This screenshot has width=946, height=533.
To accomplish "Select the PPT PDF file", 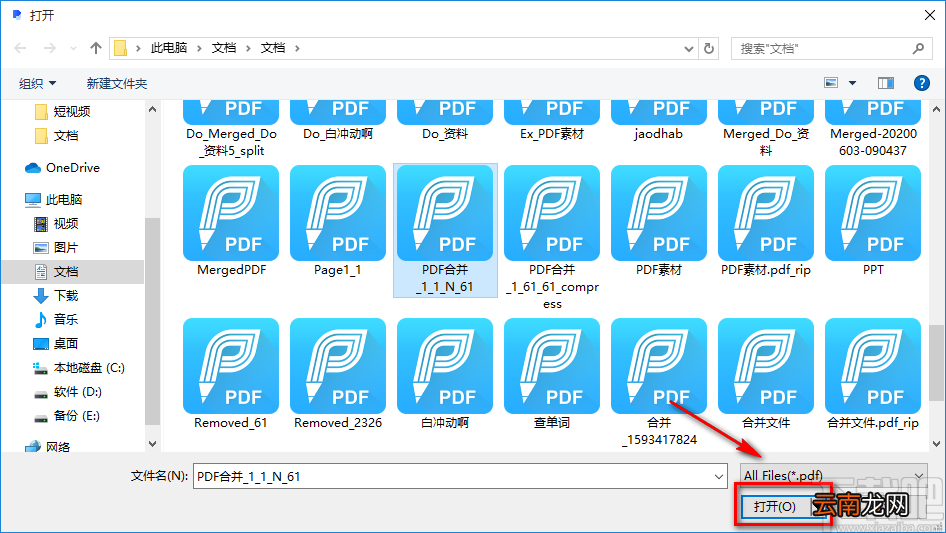I will 873,213.
